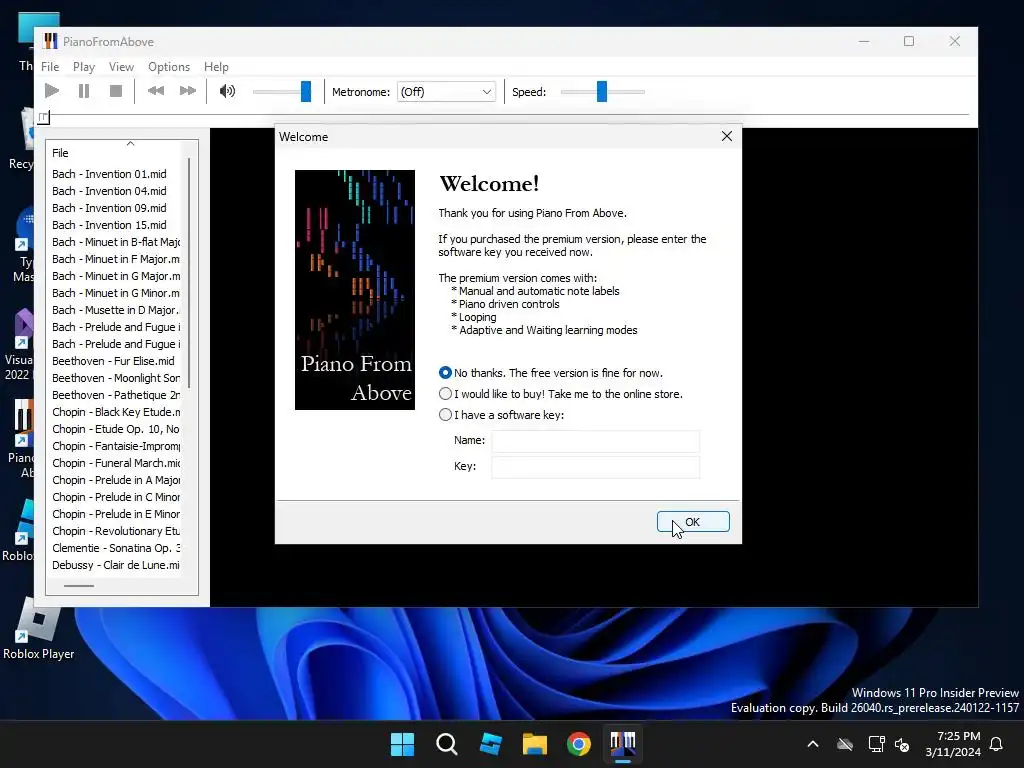
Task: Click PianoFromAbove taskbar icon
Action: [x=622, y=744]
